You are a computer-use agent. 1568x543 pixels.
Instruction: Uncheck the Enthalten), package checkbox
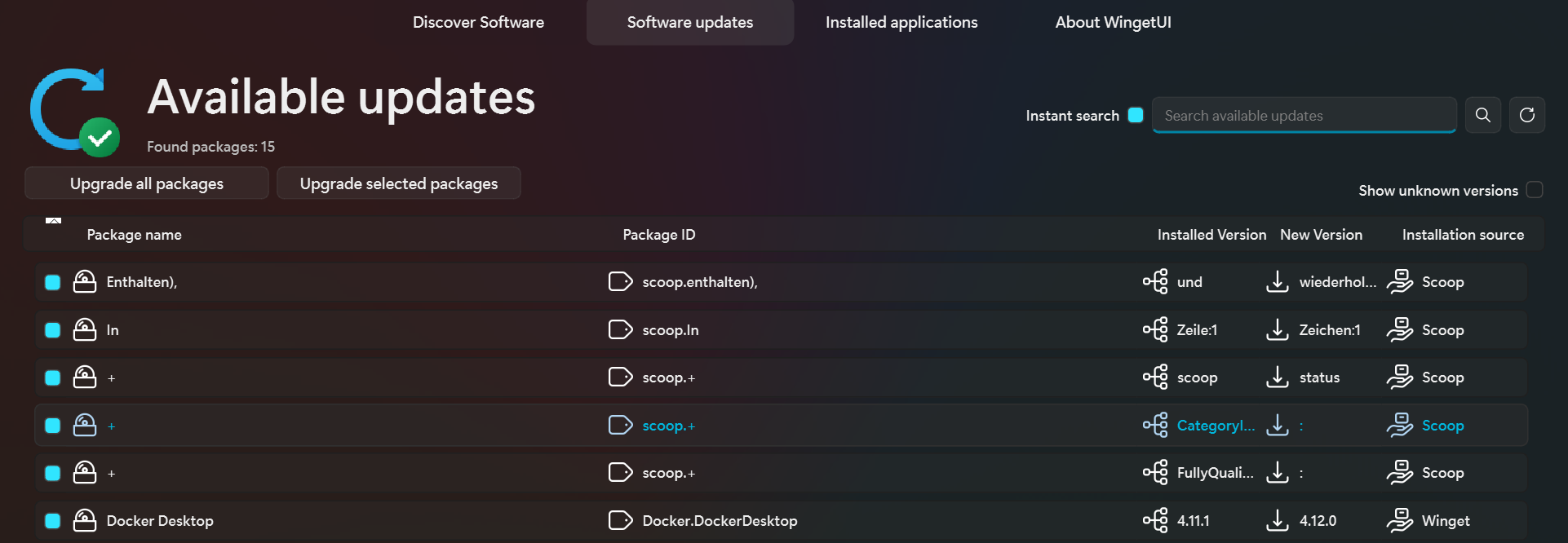click(53, 282)
